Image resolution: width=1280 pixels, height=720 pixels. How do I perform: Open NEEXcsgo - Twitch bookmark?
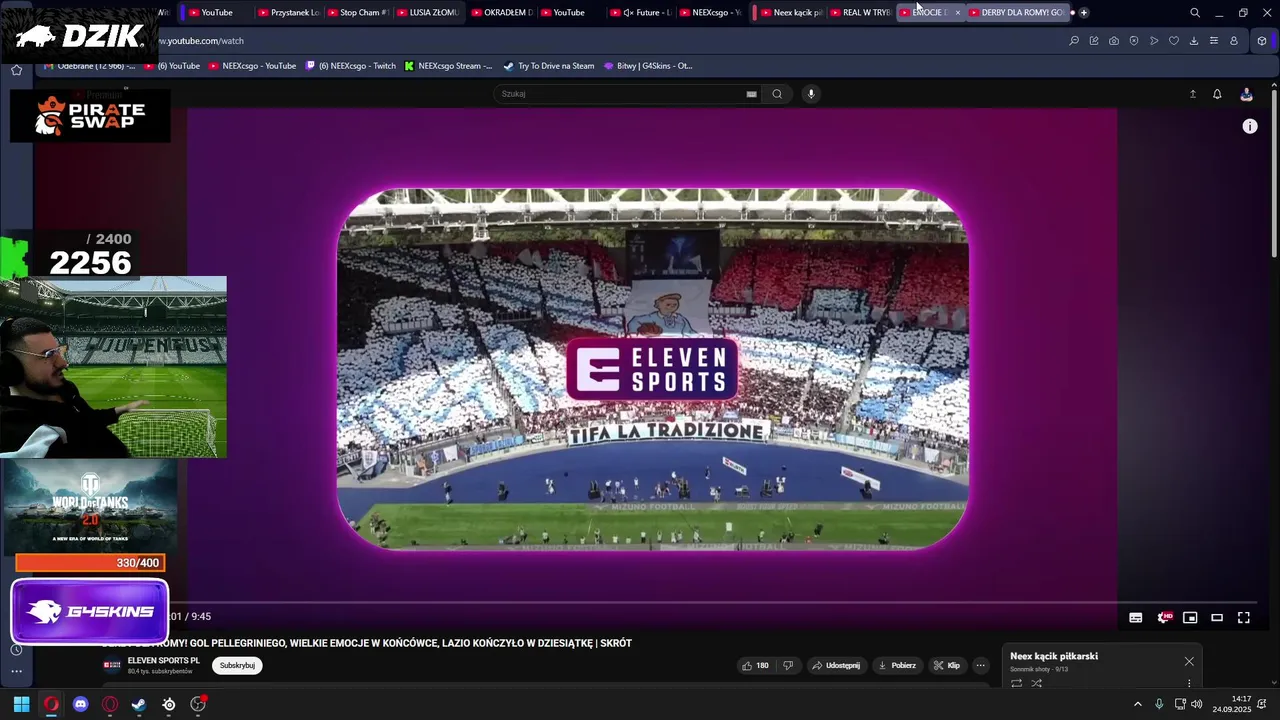(x=351, y=66)
